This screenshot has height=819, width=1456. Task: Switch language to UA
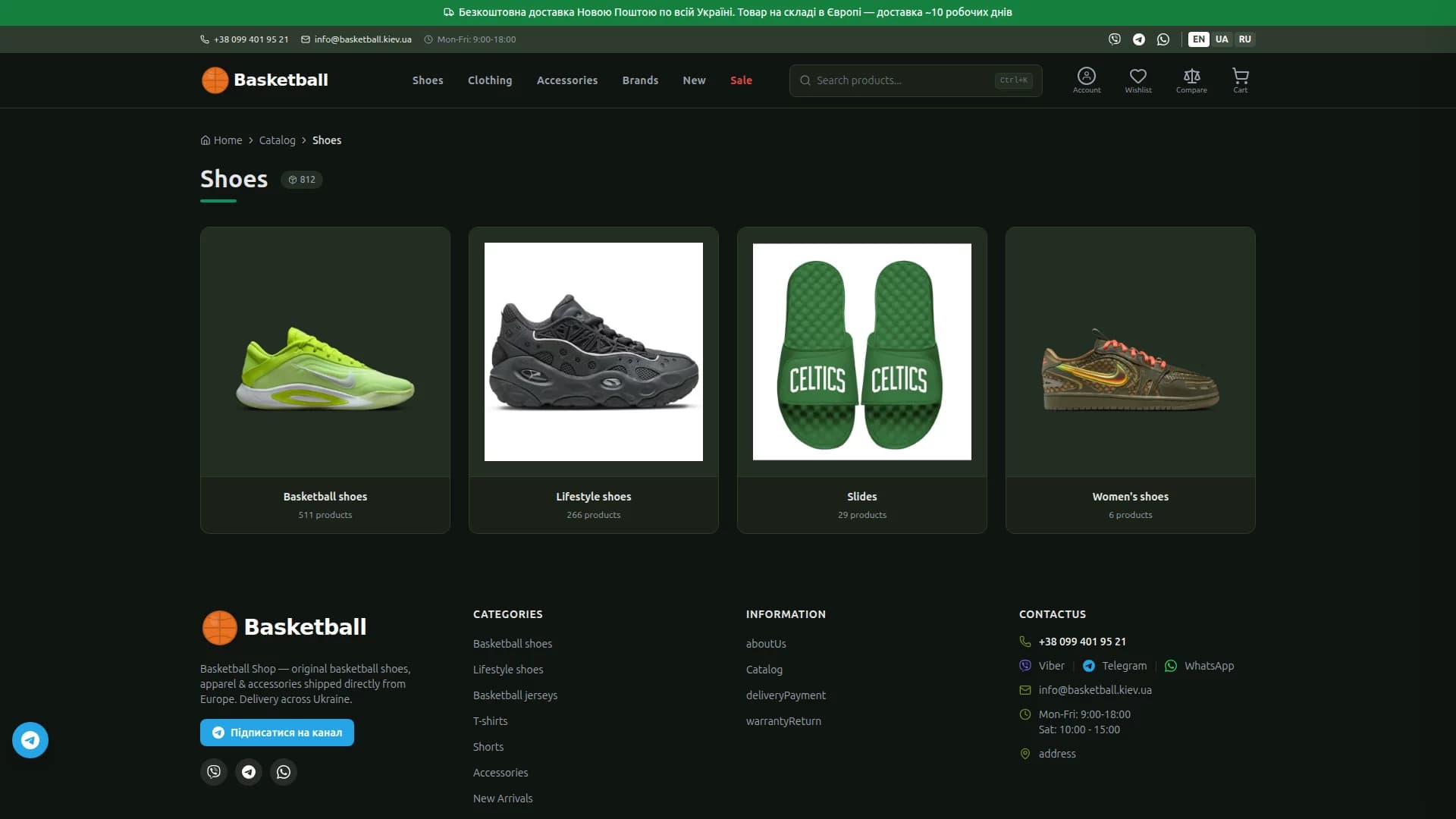1221,39
